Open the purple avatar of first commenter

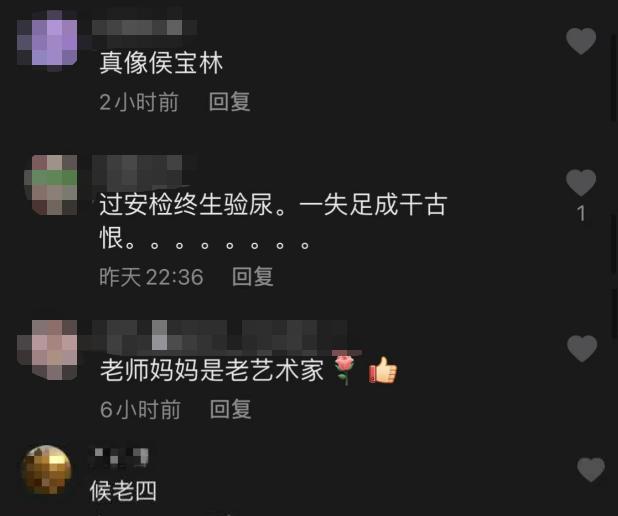[47, 41]
